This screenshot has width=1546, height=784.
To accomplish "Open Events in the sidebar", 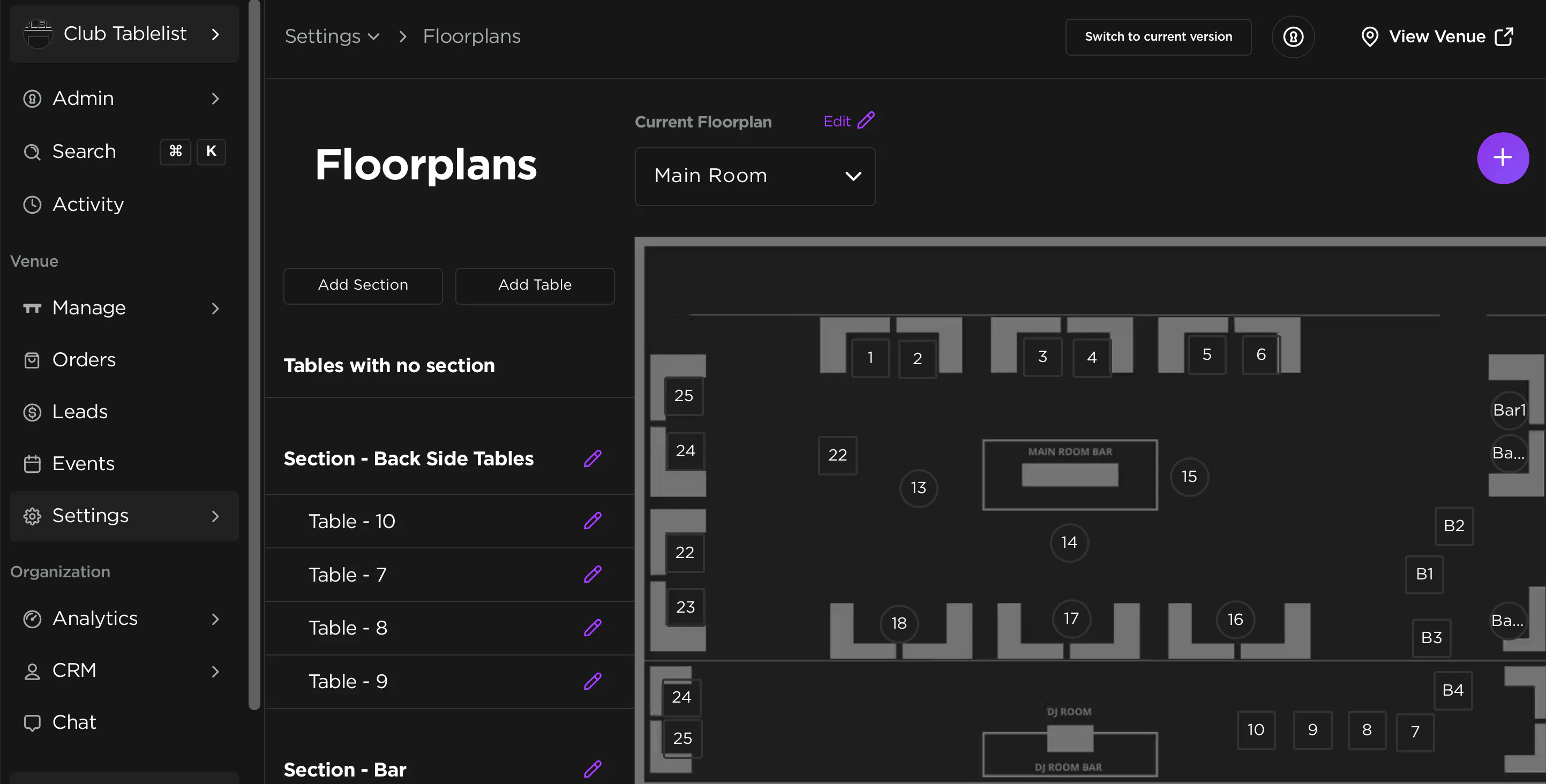I will (83, 464).
